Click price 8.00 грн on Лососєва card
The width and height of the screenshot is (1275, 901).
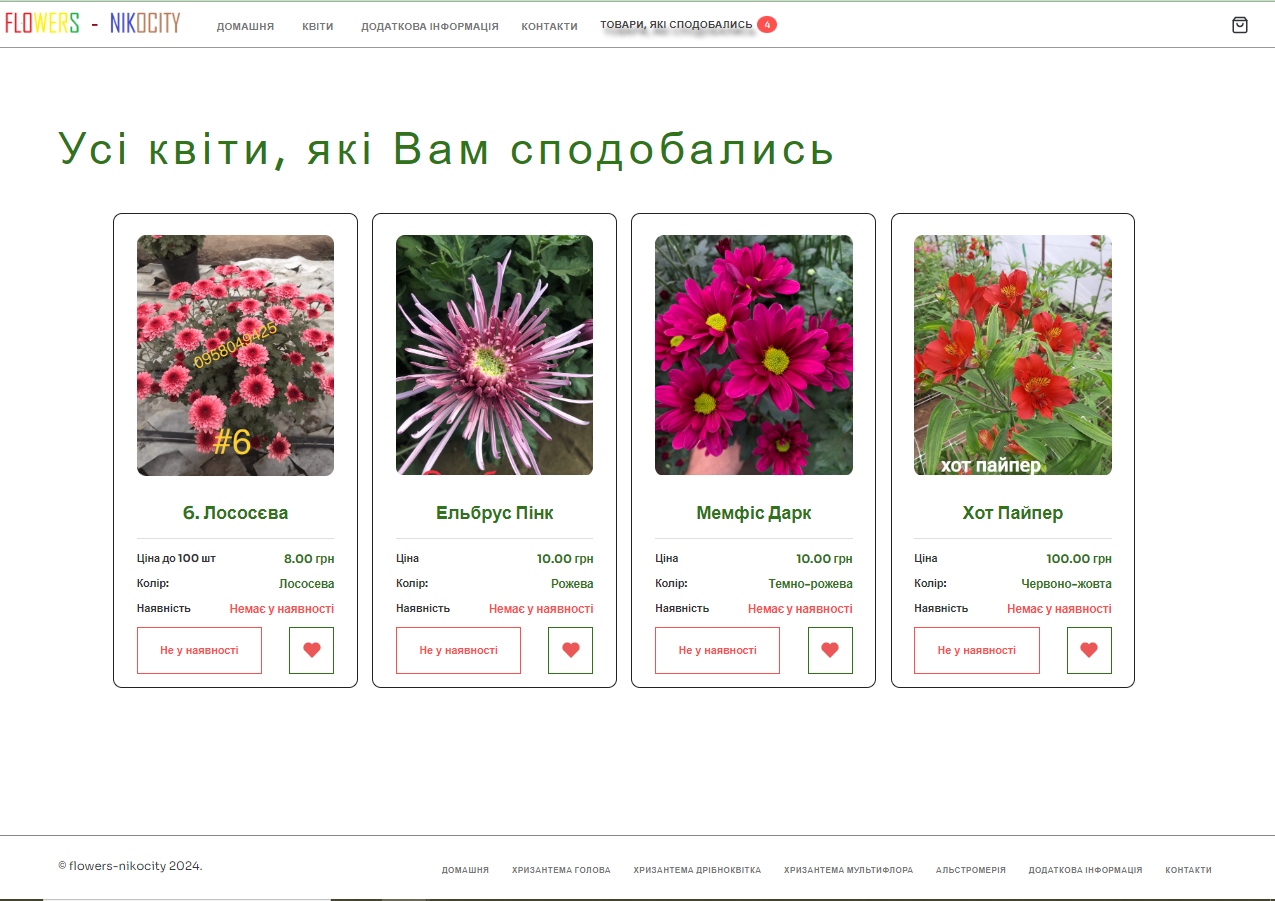[x=309, y=559]
